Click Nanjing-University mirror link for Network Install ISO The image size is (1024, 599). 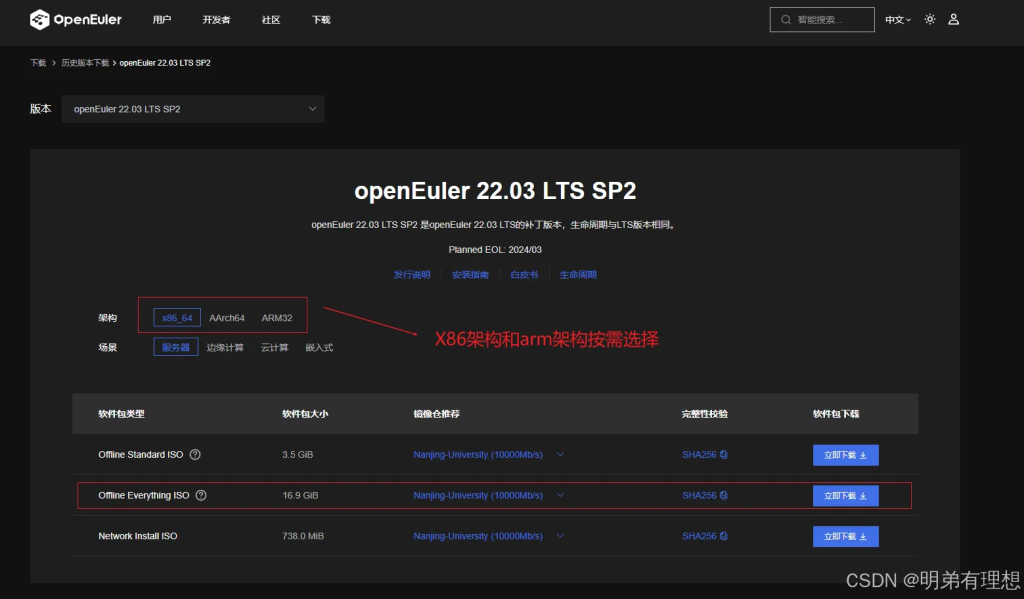(x=478, y=536)
